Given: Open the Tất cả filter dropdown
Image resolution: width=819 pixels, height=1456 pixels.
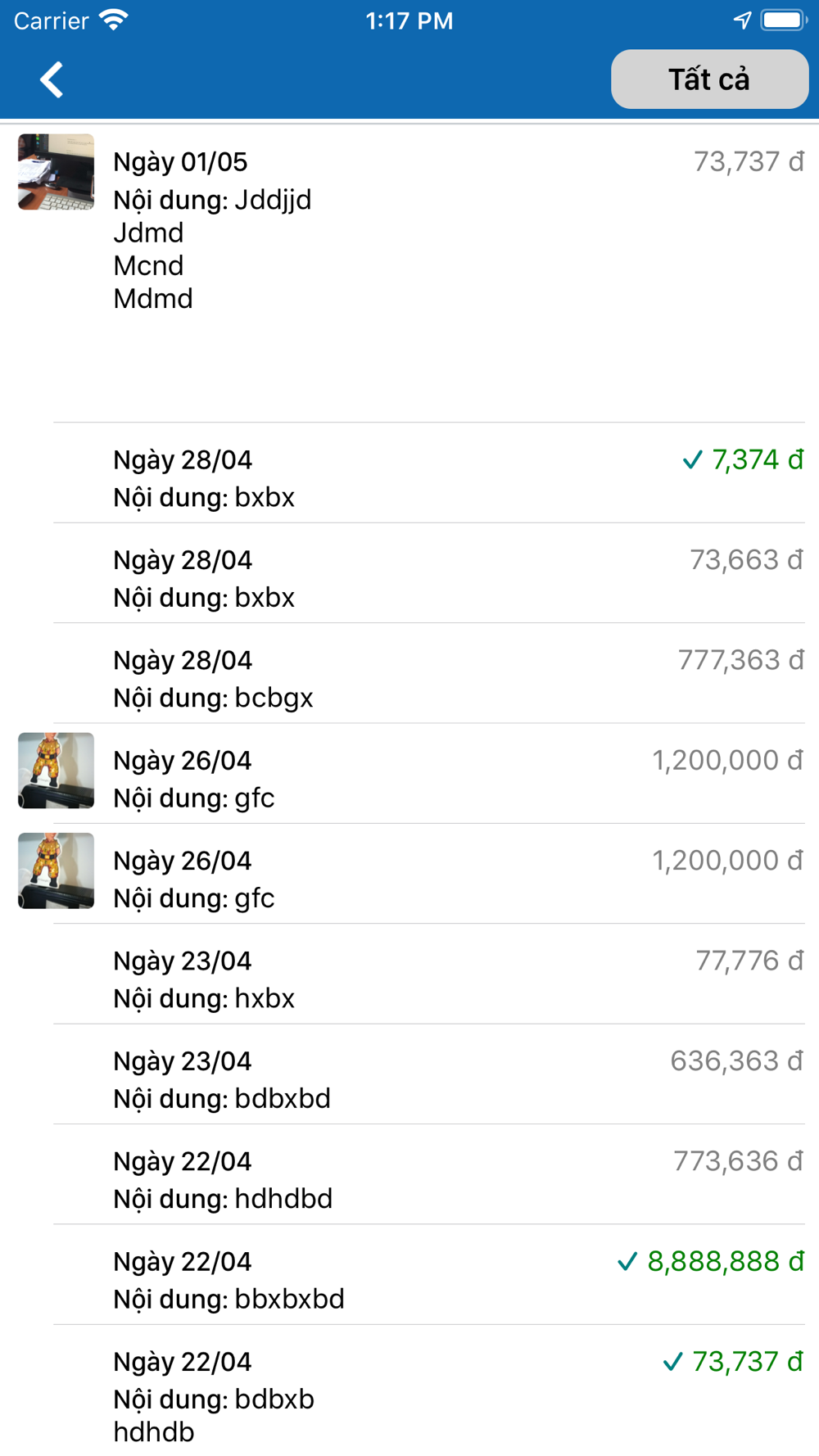Looking at the screenshot, I should pyautogui.click(x=709, y=79).
